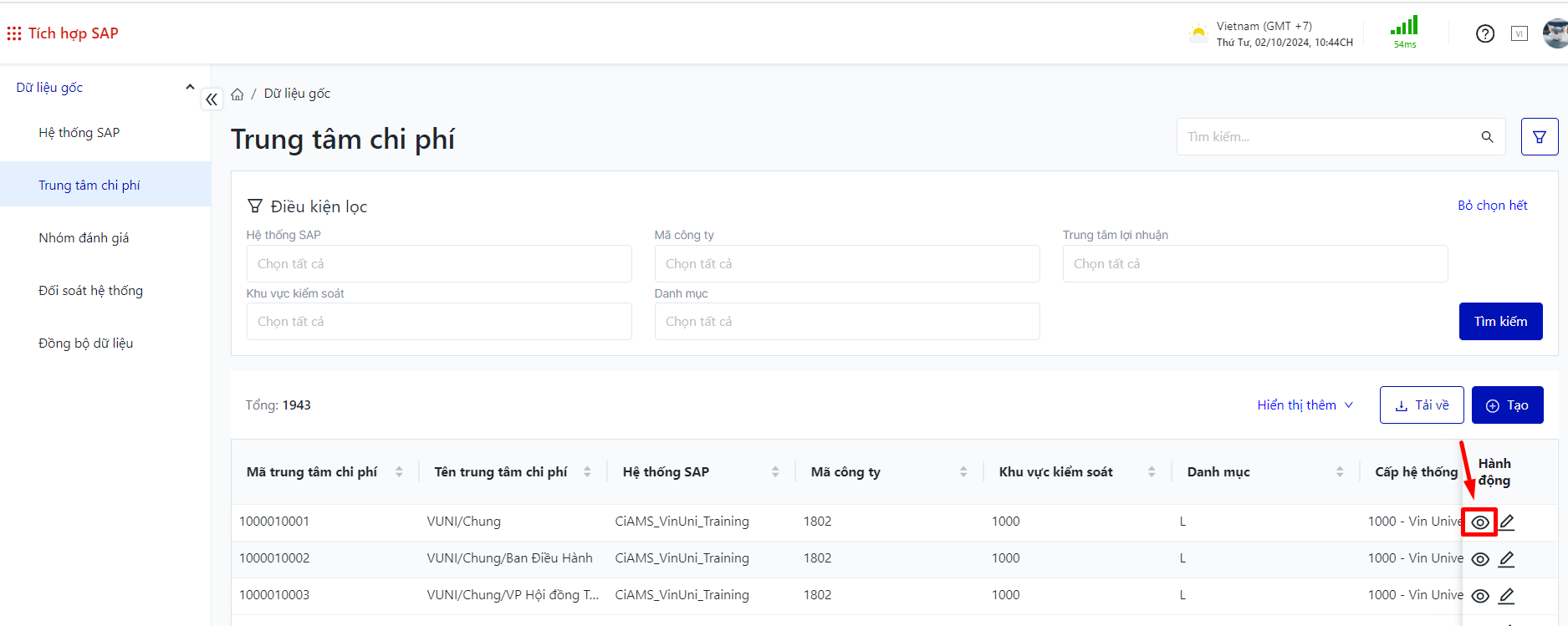Sort by Mã trung tâm chi phí column

[x=399, y=472]
